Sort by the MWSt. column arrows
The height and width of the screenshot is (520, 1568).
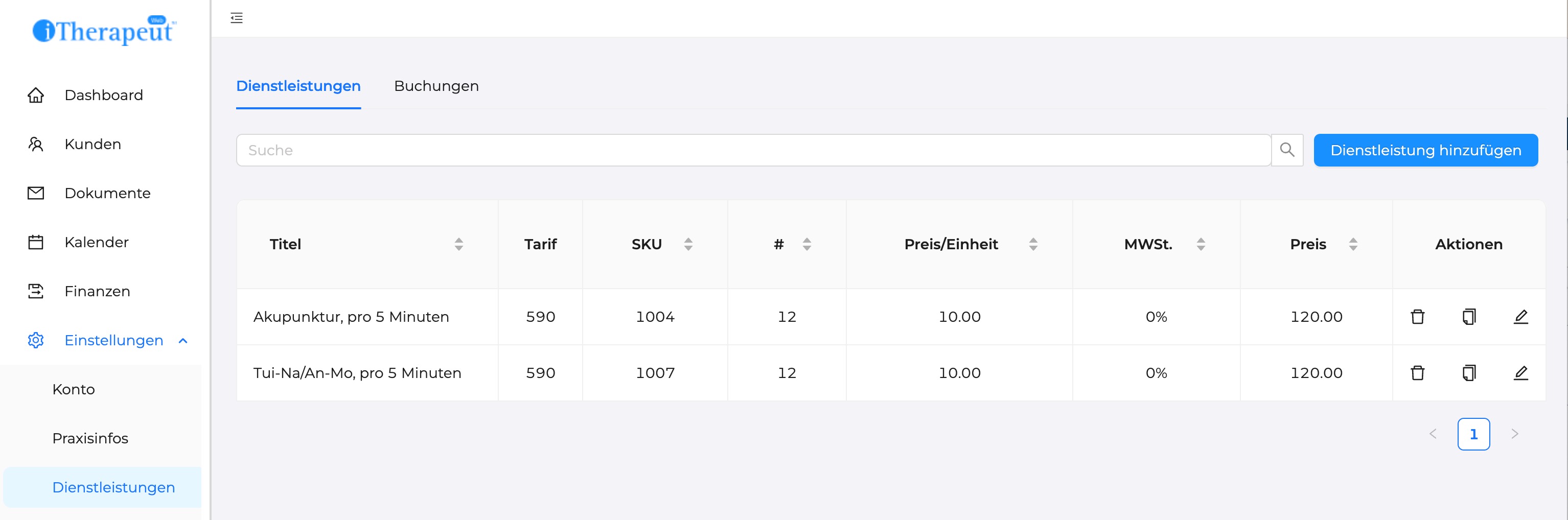[x=1201, y=245]
